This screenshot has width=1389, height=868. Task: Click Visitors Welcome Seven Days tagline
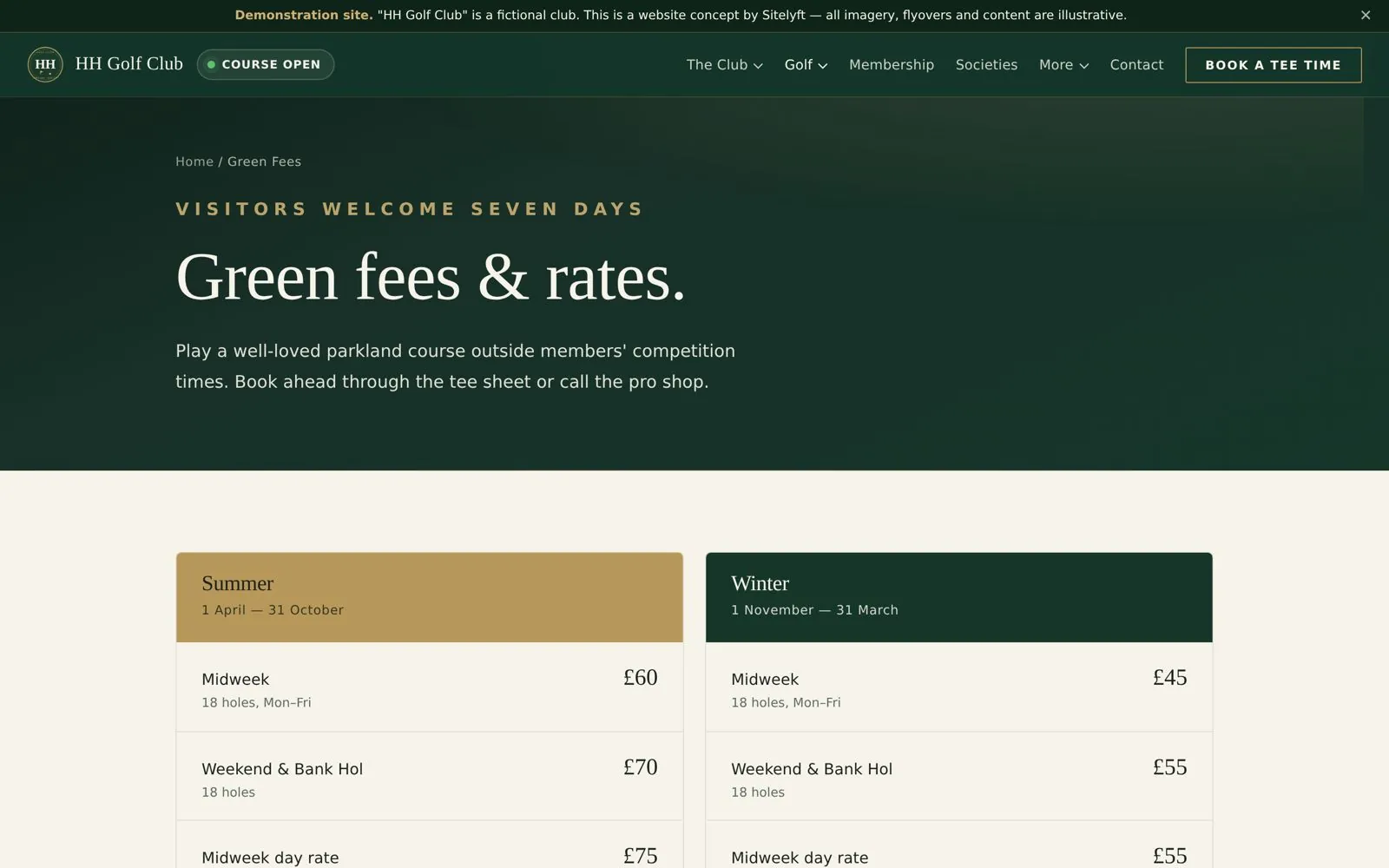tap(410, 209)
